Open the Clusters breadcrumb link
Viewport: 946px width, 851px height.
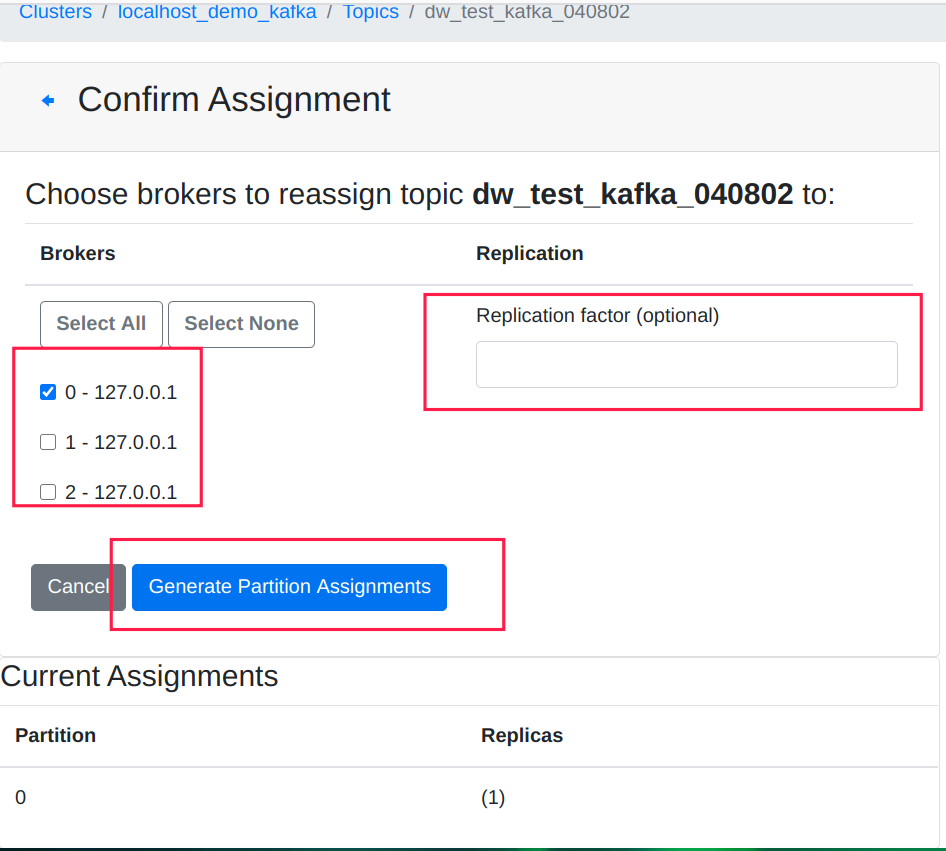(55, 13)
